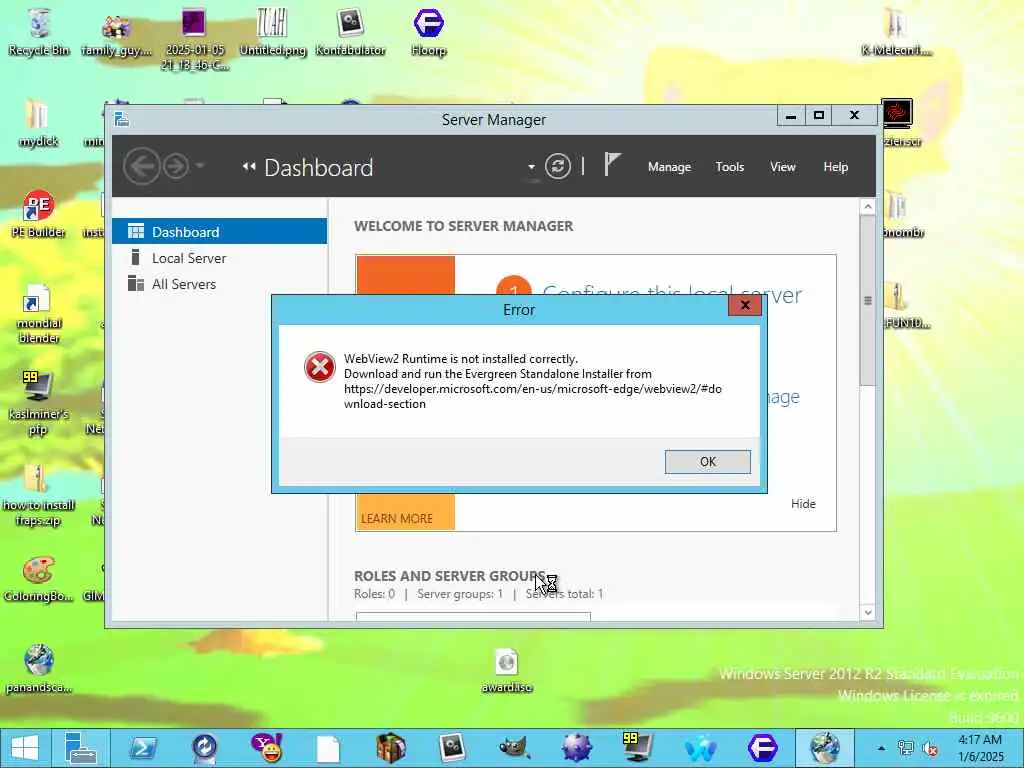
Task: Select the kaslminer's pfp desktop icon
Action: tap(39, 404)
